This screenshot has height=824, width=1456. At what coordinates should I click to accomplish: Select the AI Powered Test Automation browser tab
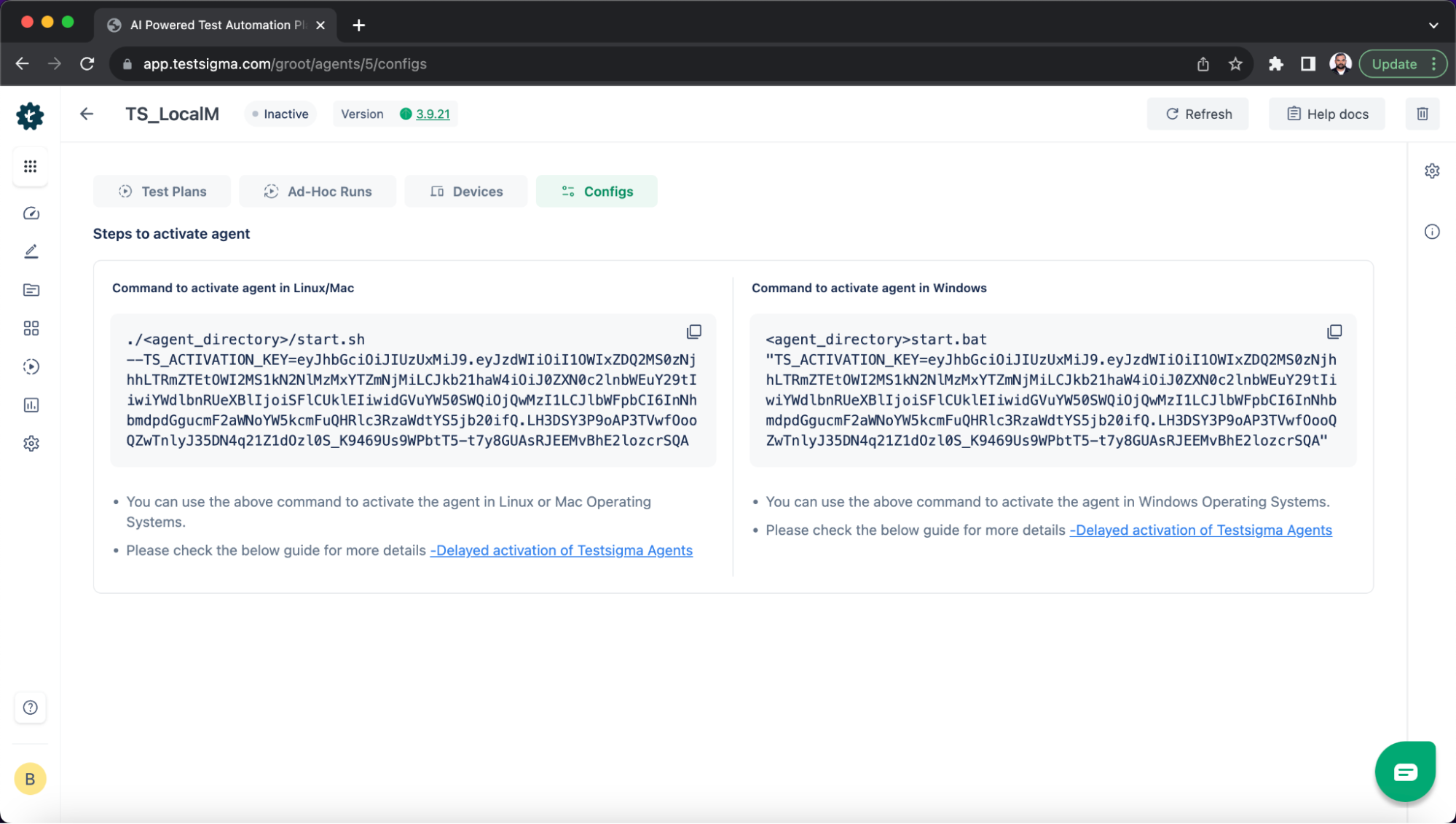216,25
